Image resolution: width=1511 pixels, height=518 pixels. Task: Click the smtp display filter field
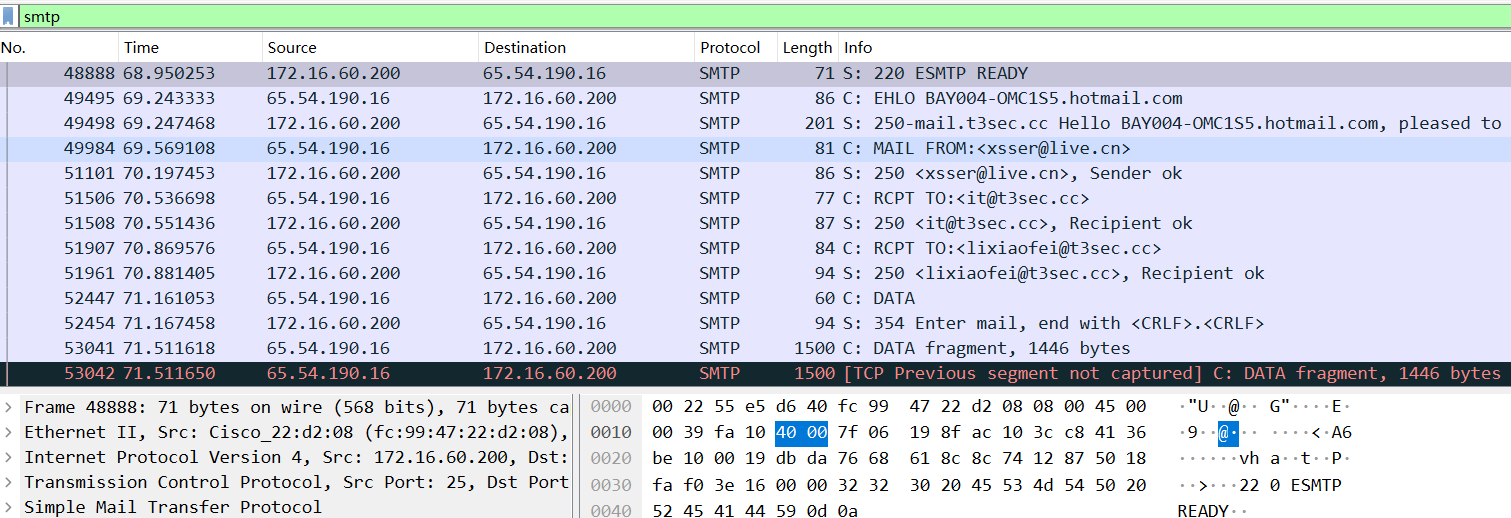[x=764, y=17]
